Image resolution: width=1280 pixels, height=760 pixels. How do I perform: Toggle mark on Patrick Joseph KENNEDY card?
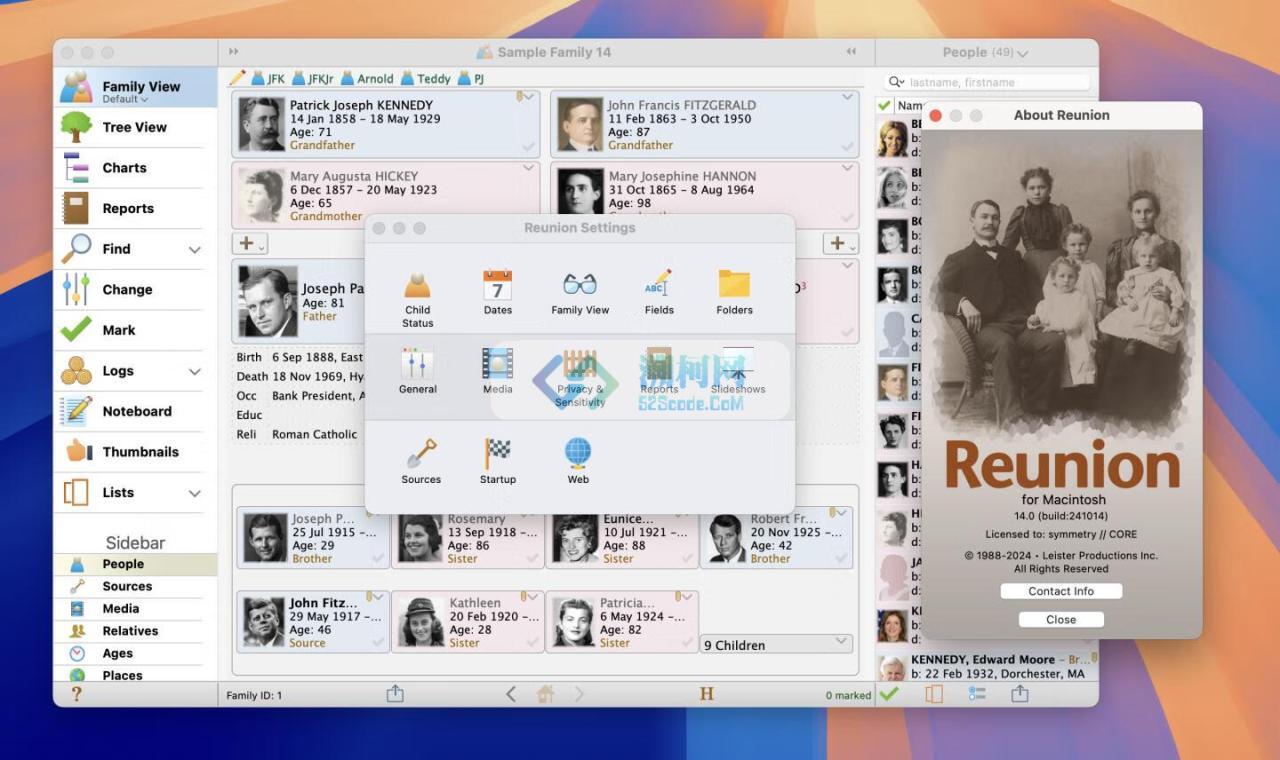[x=528, y=147]
